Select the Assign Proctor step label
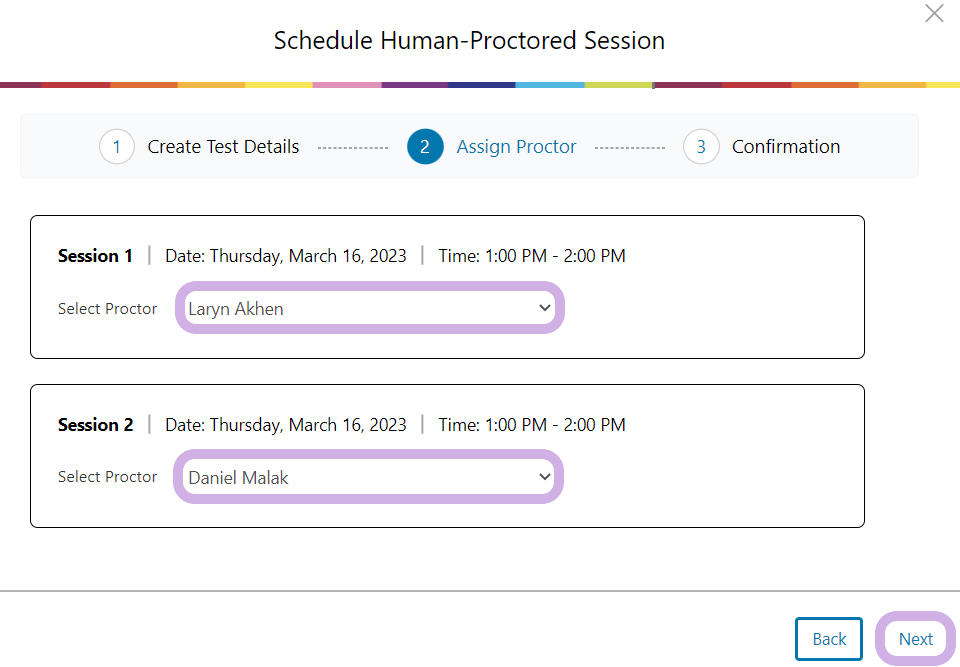 click(x=516, y=147)
